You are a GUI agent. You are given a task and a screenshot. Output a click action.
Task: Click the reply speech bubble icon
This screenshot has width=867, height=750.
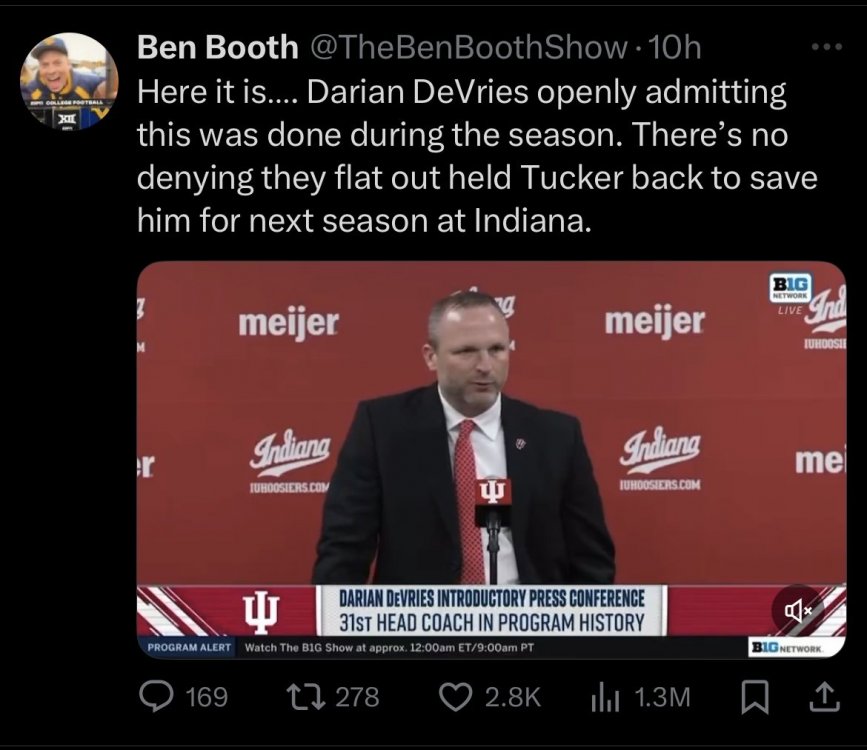pos(156,696)
